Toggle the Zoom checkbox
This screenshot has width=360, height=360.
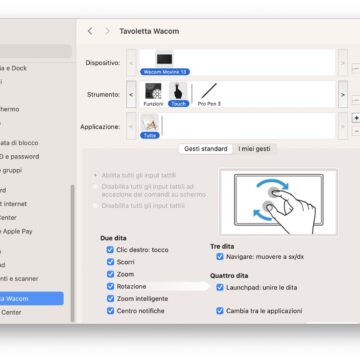click(110, 274)
